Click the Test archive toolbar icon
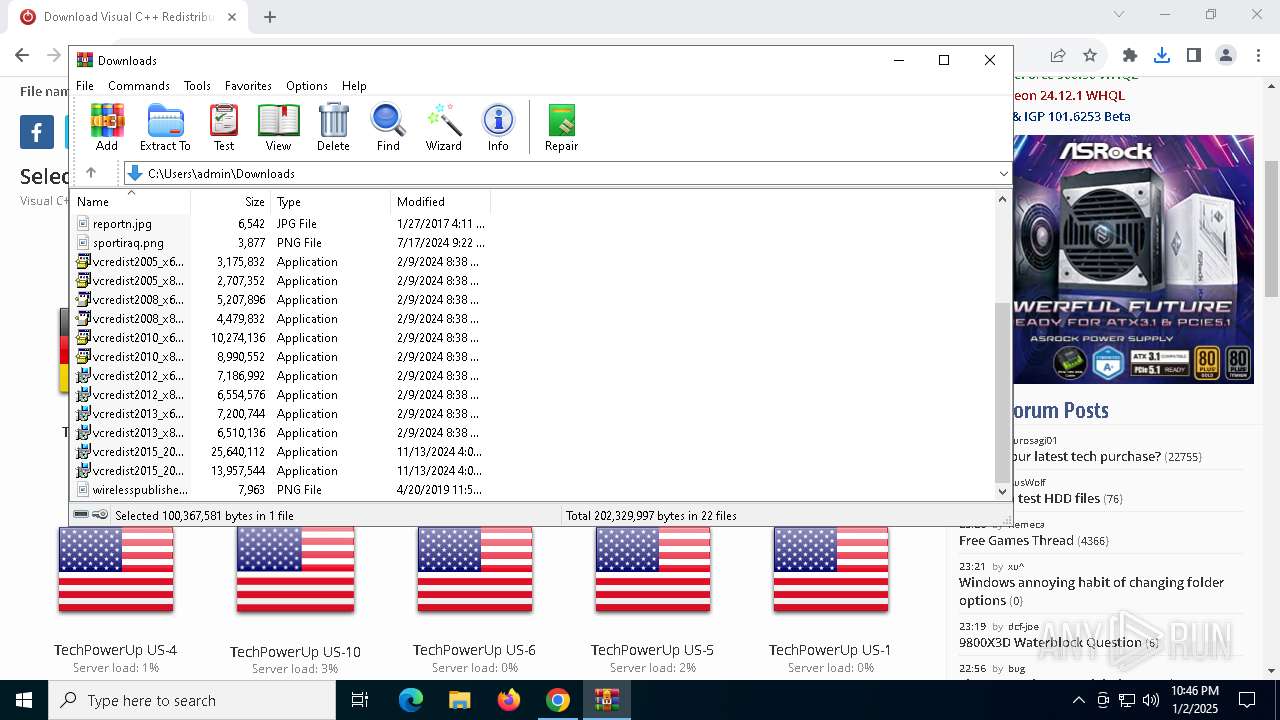The width and height of the screenshot is (1280, 720). (x=224, y=127)
